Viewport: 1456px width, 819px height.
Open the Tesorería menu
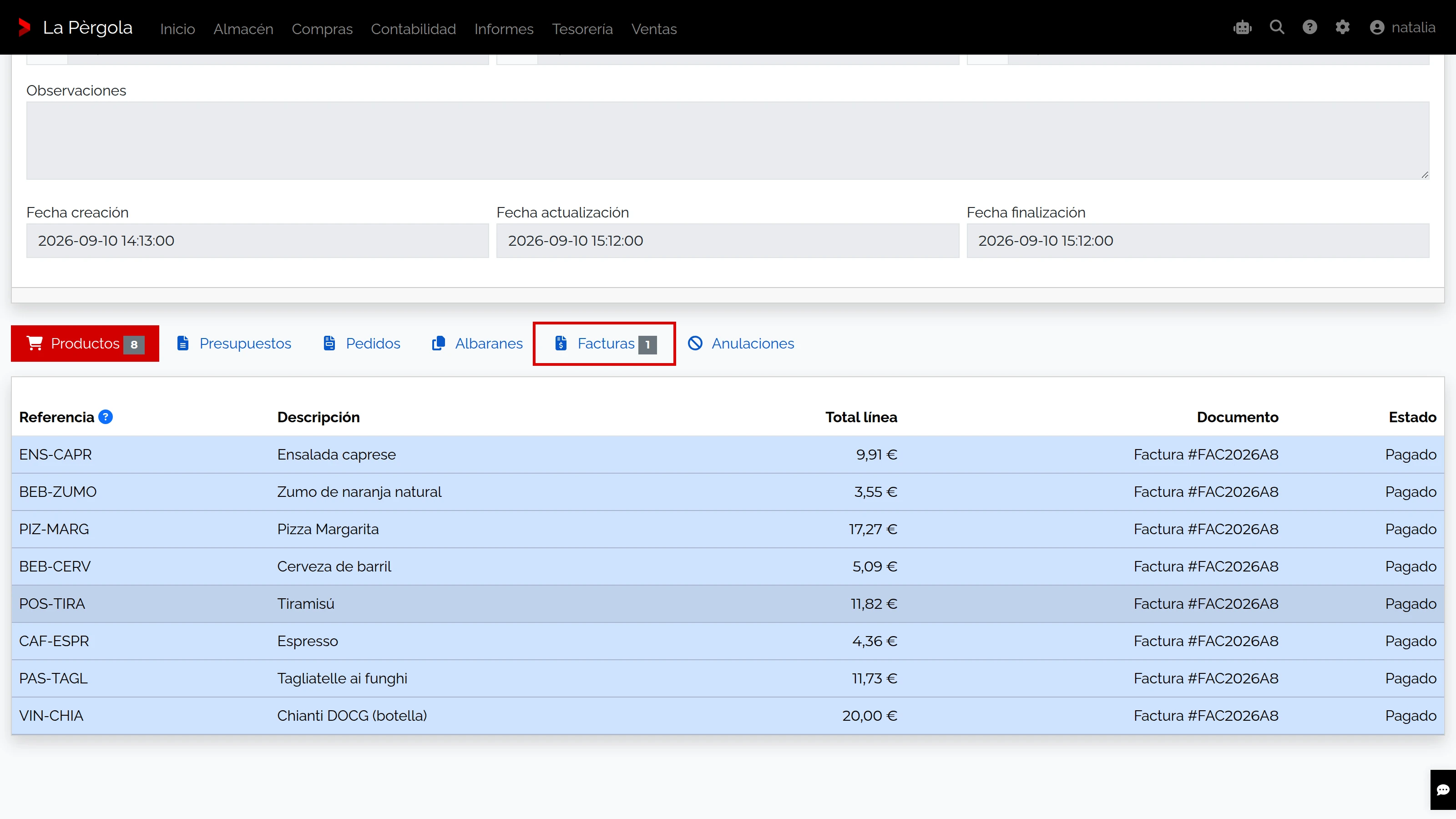coord(582,29)
